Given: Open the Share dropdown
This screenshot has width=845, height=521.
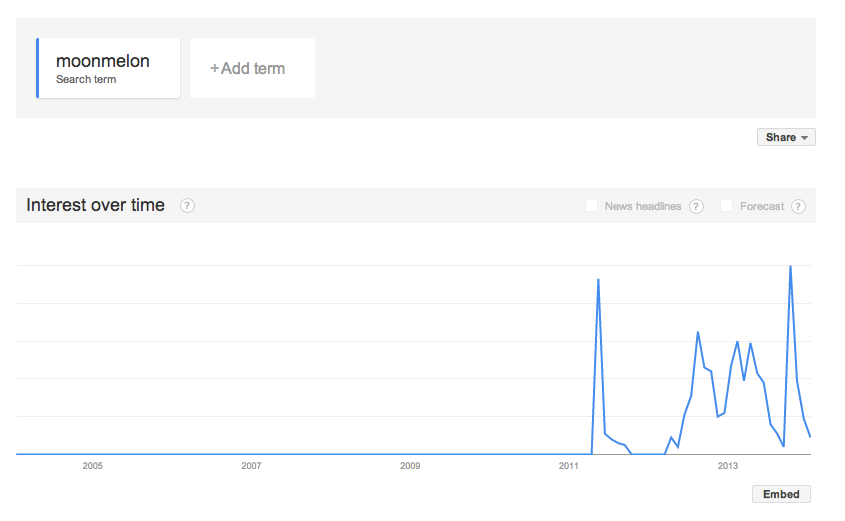Looking at the screenshot, I should point(786,138).
